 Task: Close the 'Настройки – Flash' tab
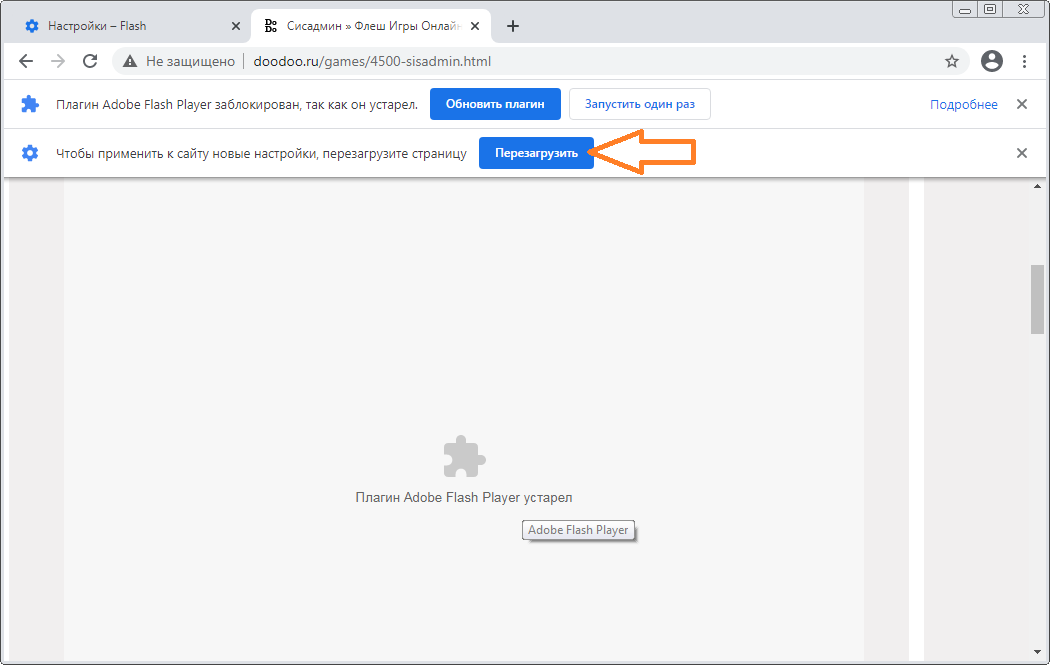236,26
